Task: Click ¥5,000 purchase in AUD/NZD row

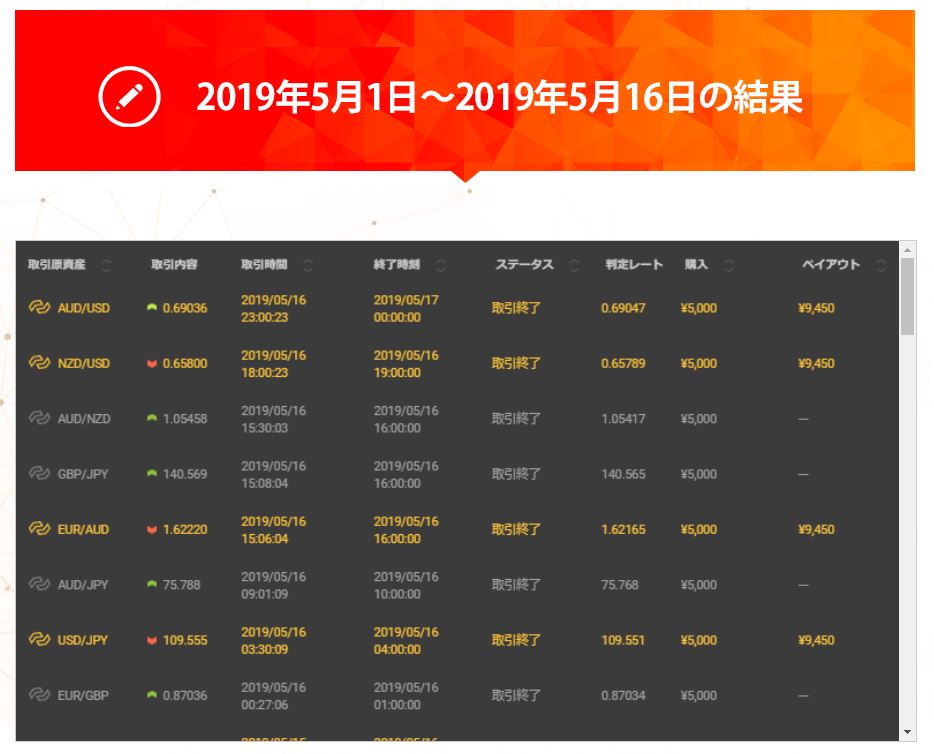Action: coord(699,419)
